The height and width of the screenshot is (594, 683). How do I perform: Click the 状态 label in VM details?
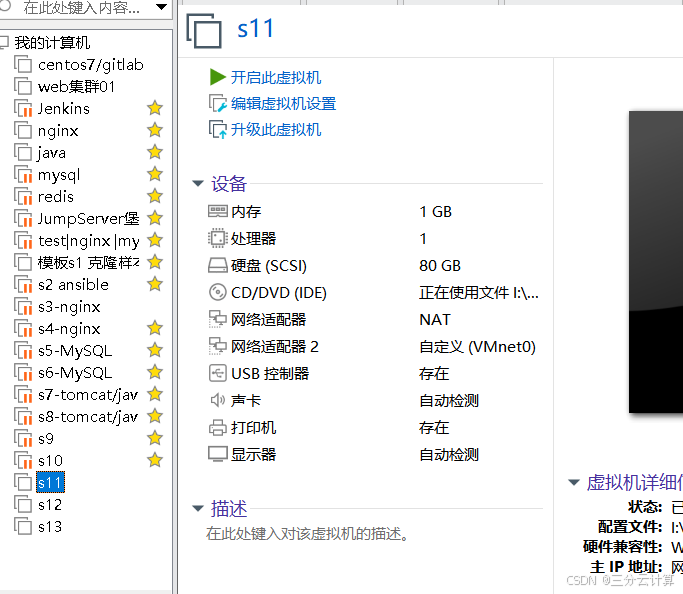[x=645, y=507]
